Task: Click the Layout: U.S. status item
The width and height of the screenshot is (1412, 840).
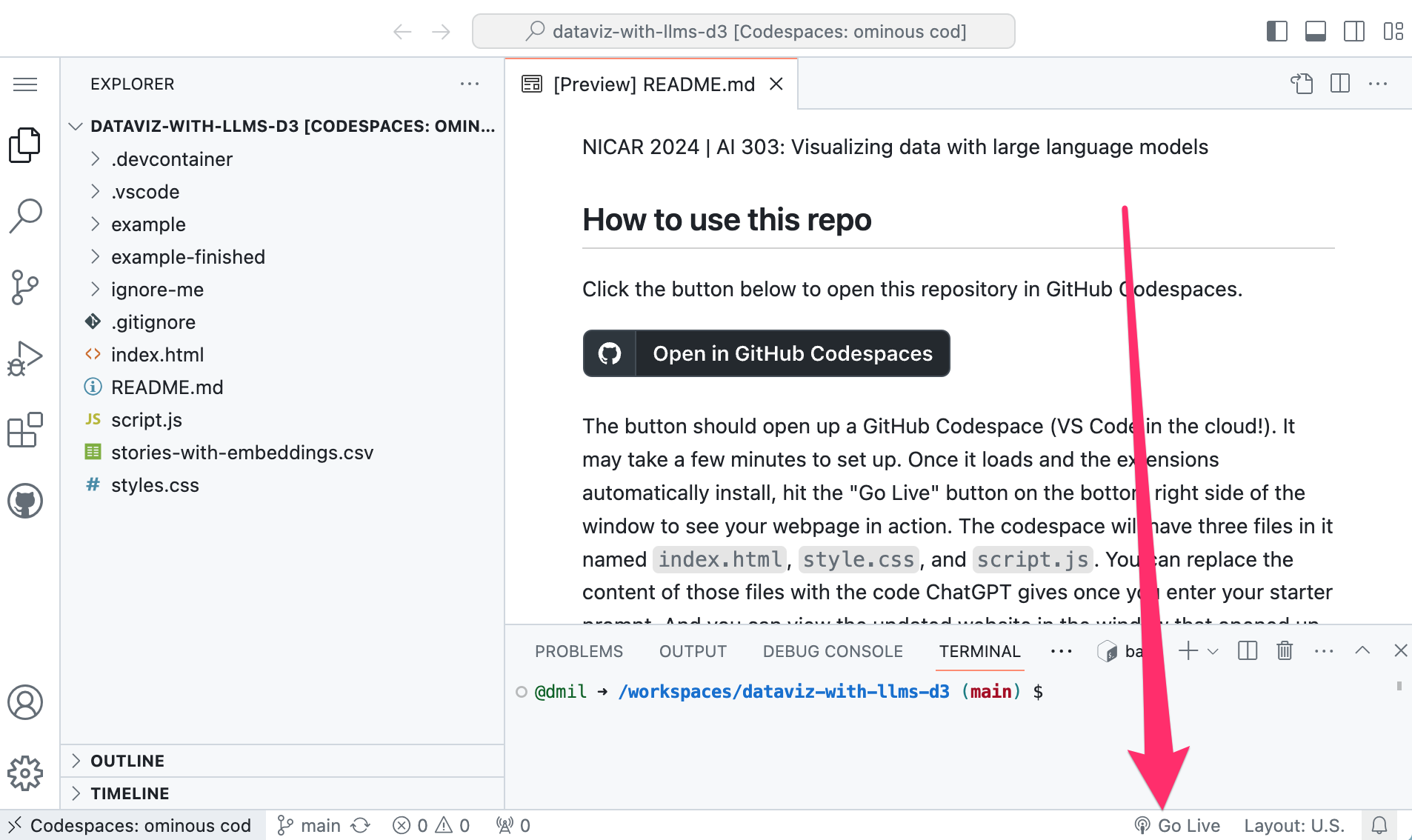Action: tap(1294, 825)
